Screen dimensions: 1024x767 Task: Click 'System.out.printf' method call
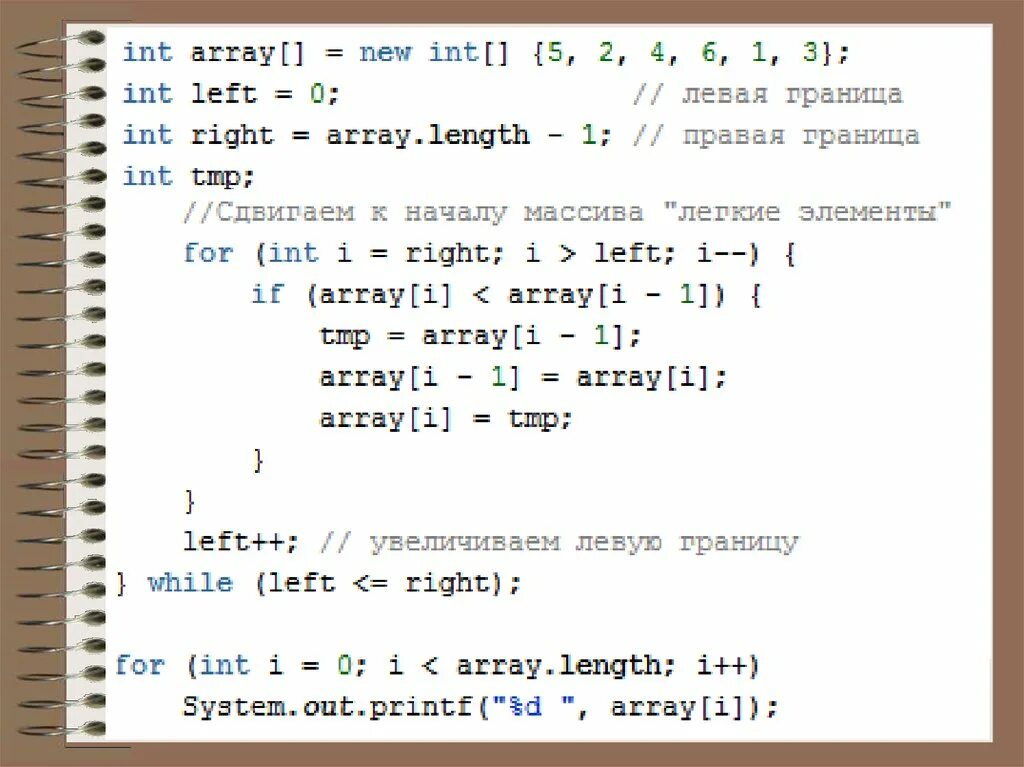328,707
